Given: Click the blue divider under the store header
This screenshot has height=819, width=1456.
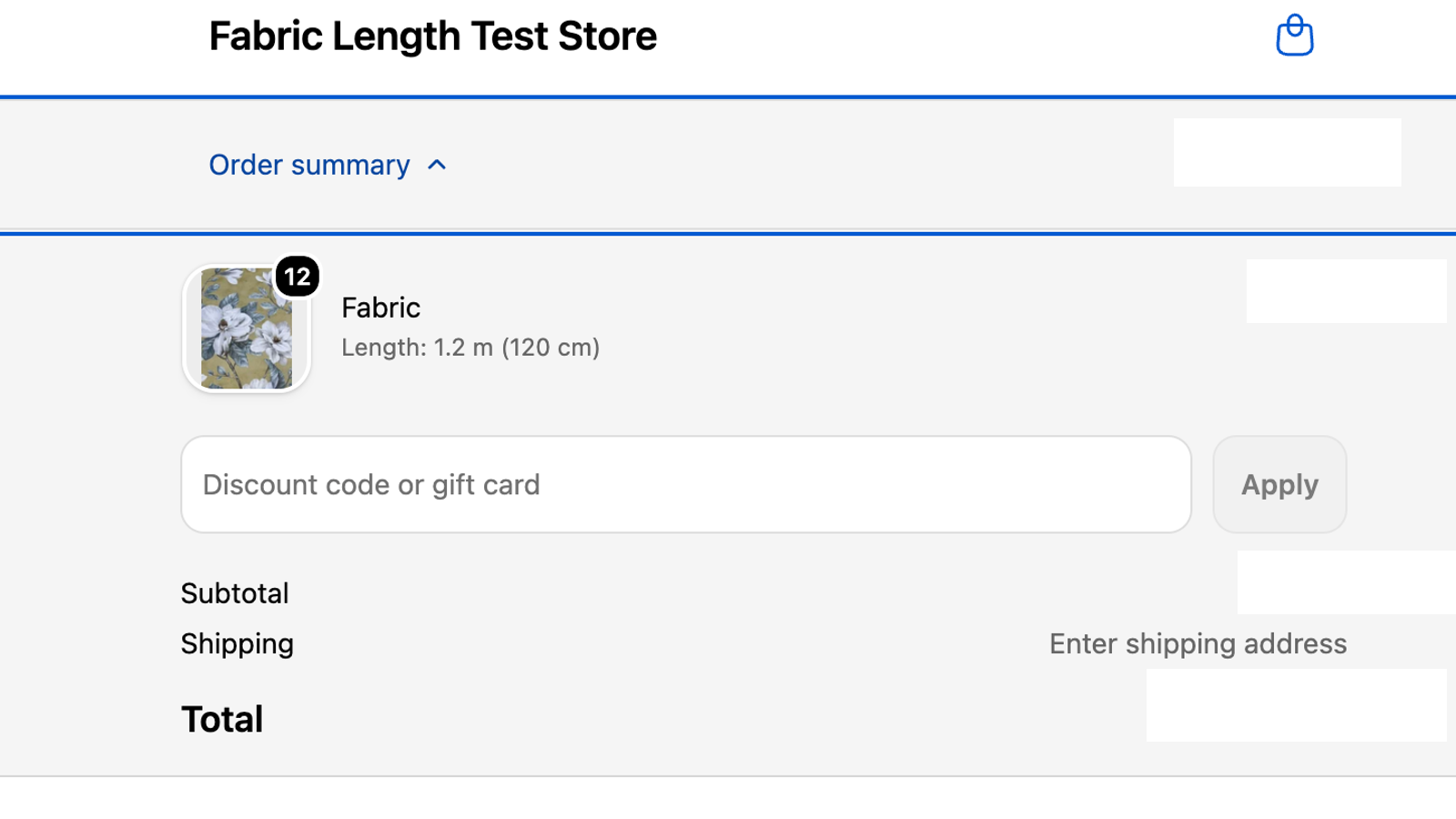Looking at the screenshot, I should coord(728,96).
